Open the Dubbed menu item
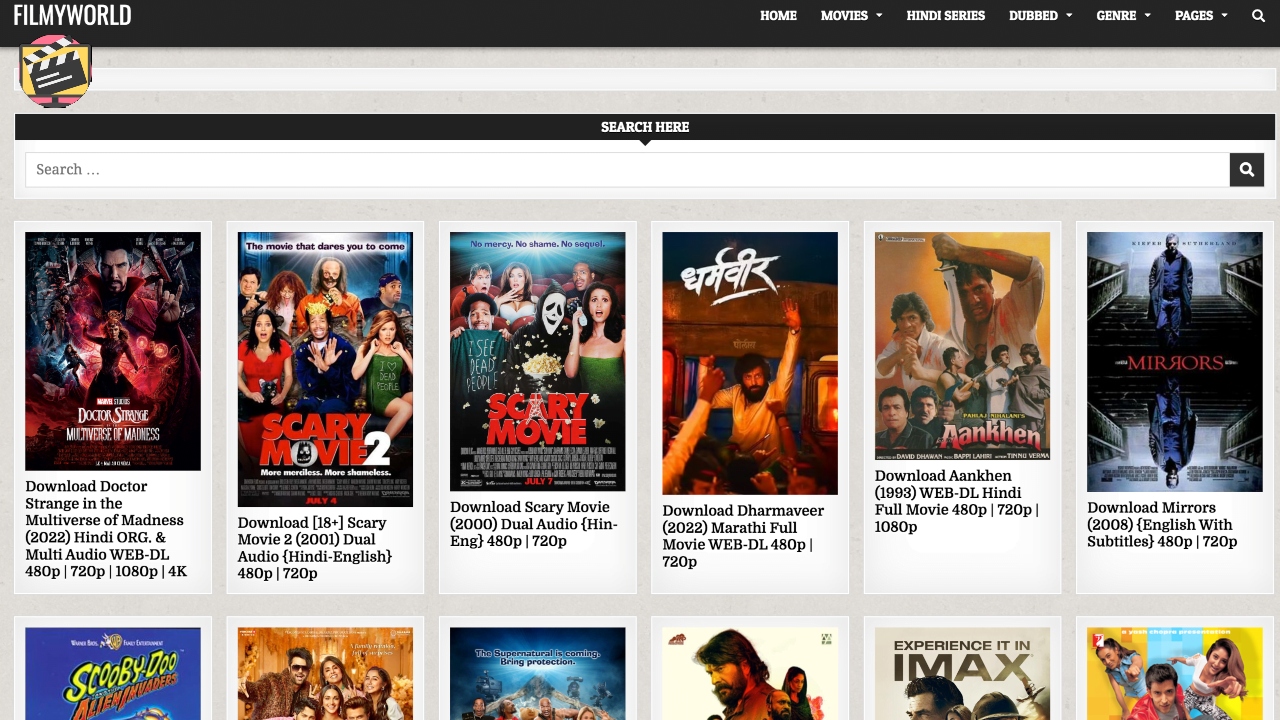This screenshot has height=720, width=1280. (x=1034, y=15)
